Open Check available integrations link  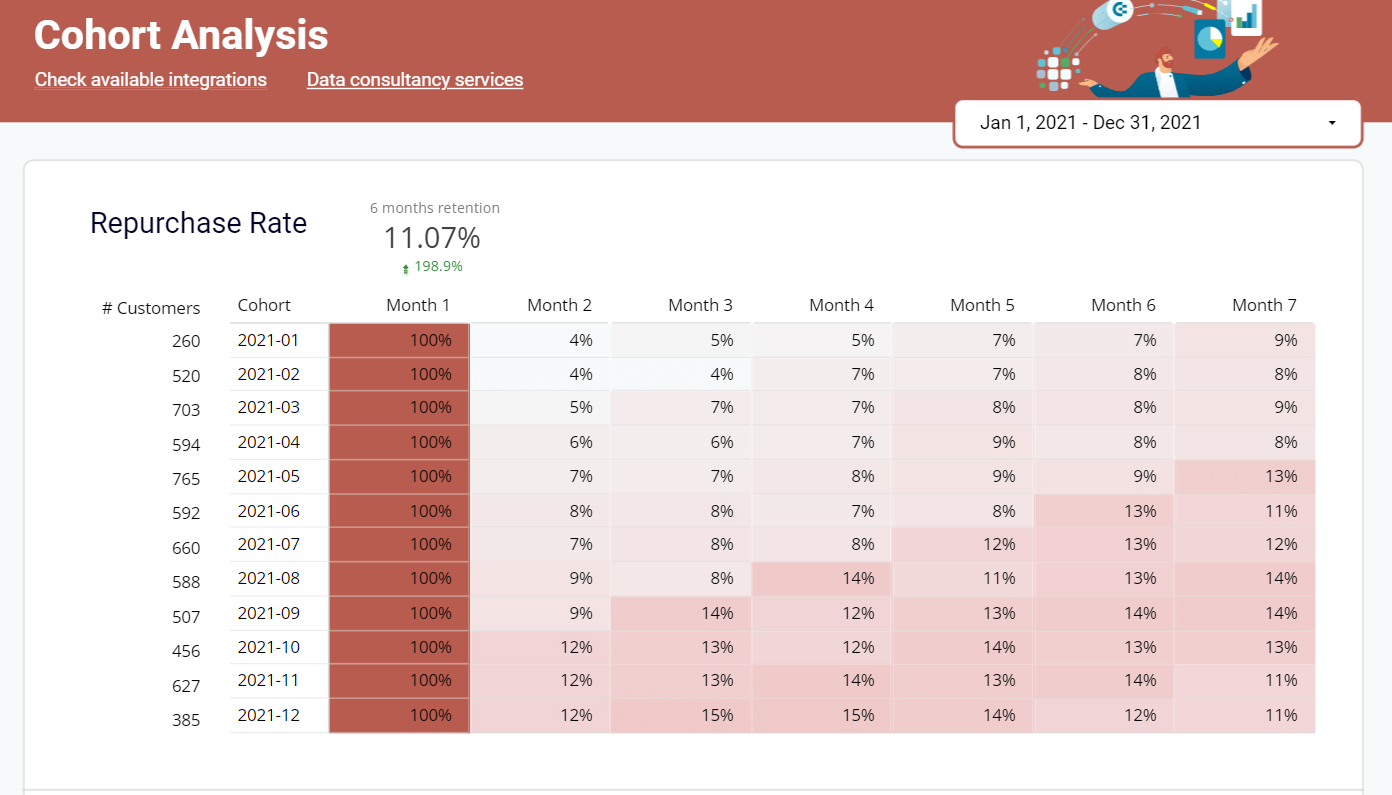pyautogui.click(x=151, y=79)
